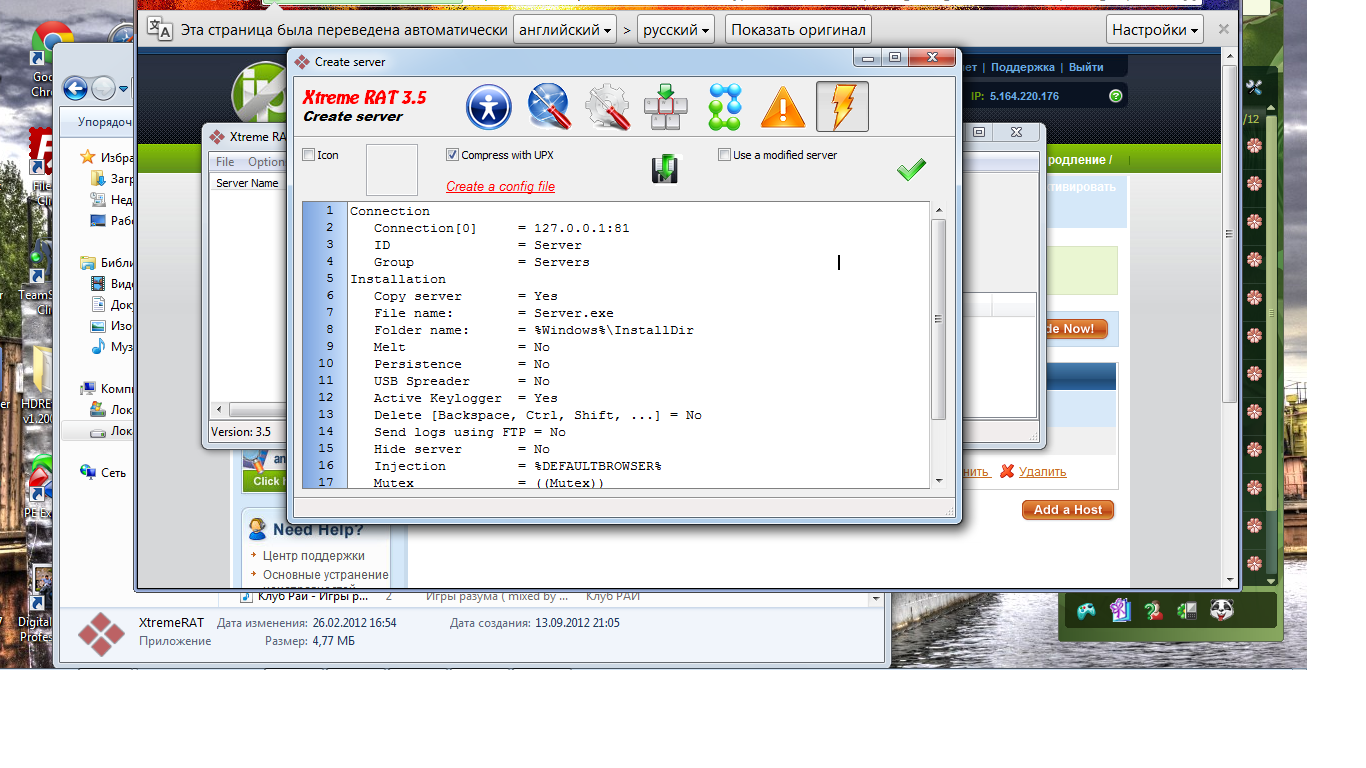Click the 'File name: = Server.exe' line

494,313
